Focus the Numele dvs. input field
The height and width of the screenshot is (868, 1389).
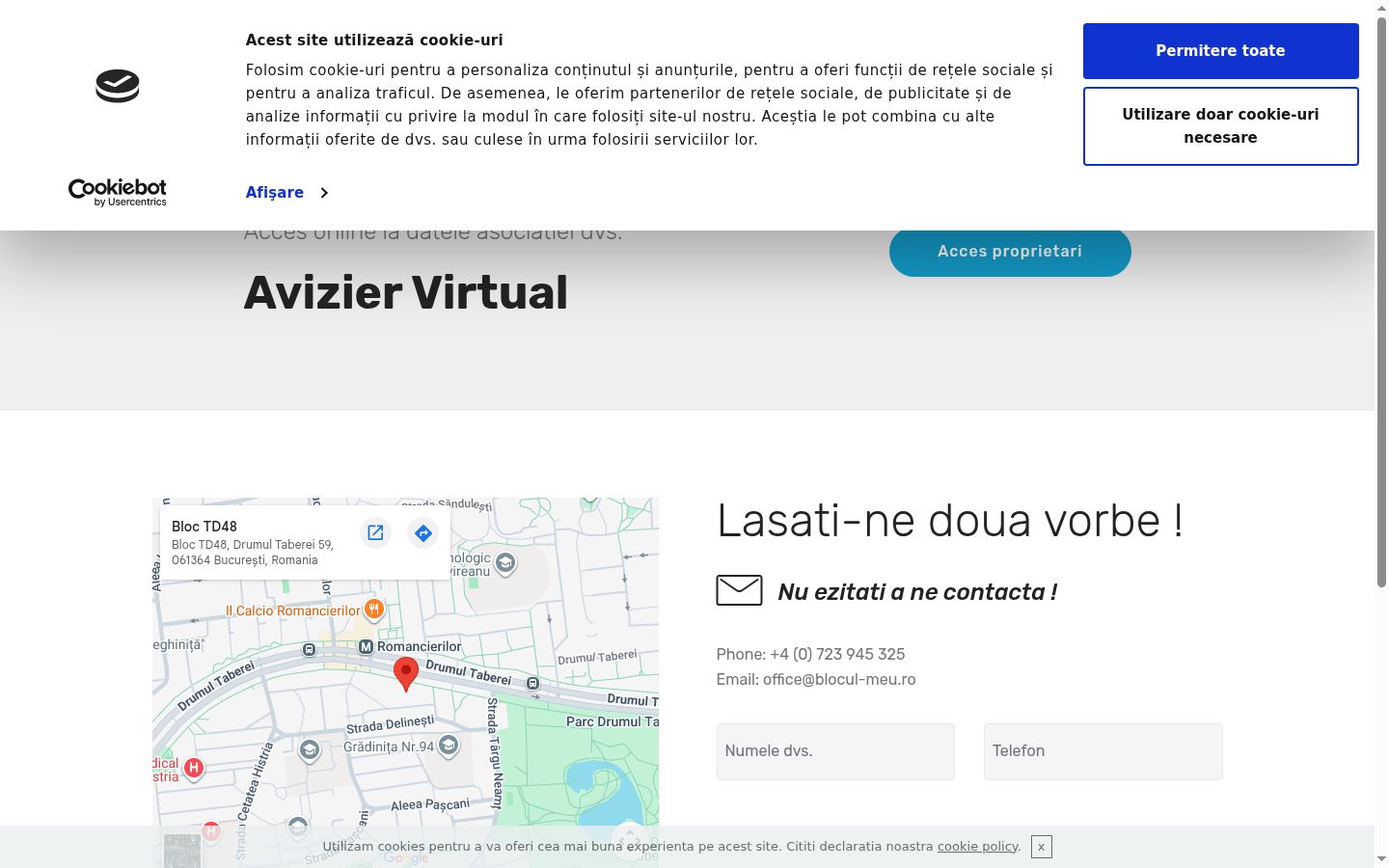click(835, 751)
